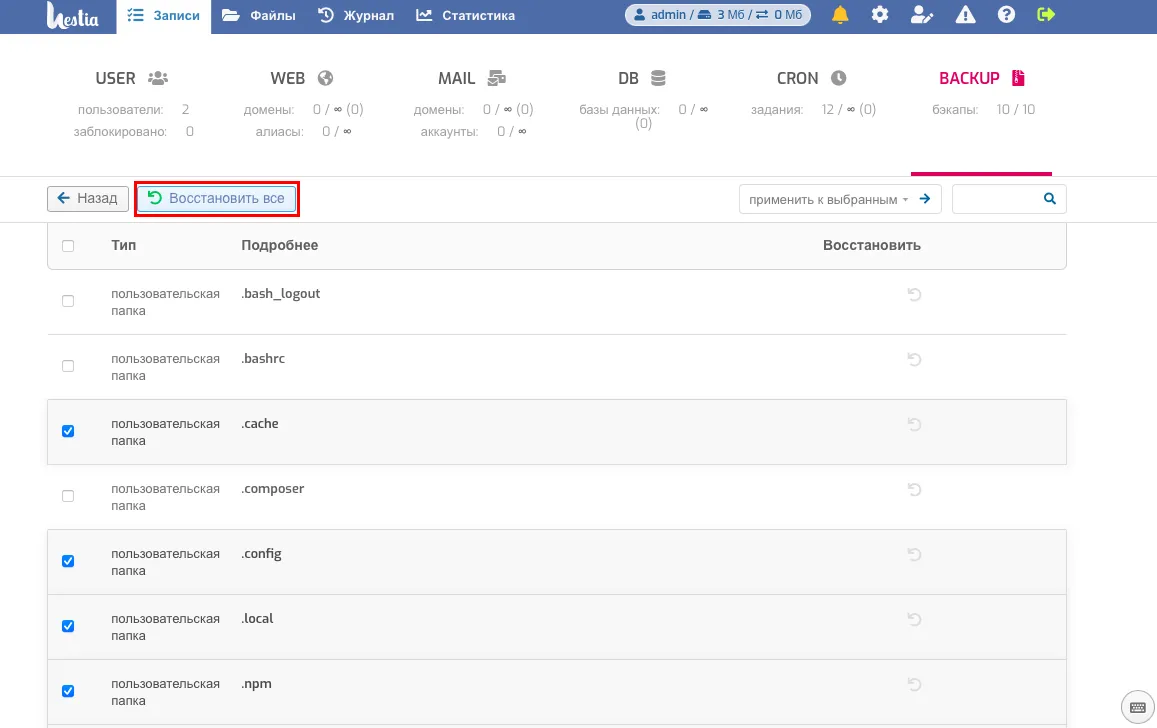Open the Файлы tab
1157x728 pixels.
[x=258, y=15]
